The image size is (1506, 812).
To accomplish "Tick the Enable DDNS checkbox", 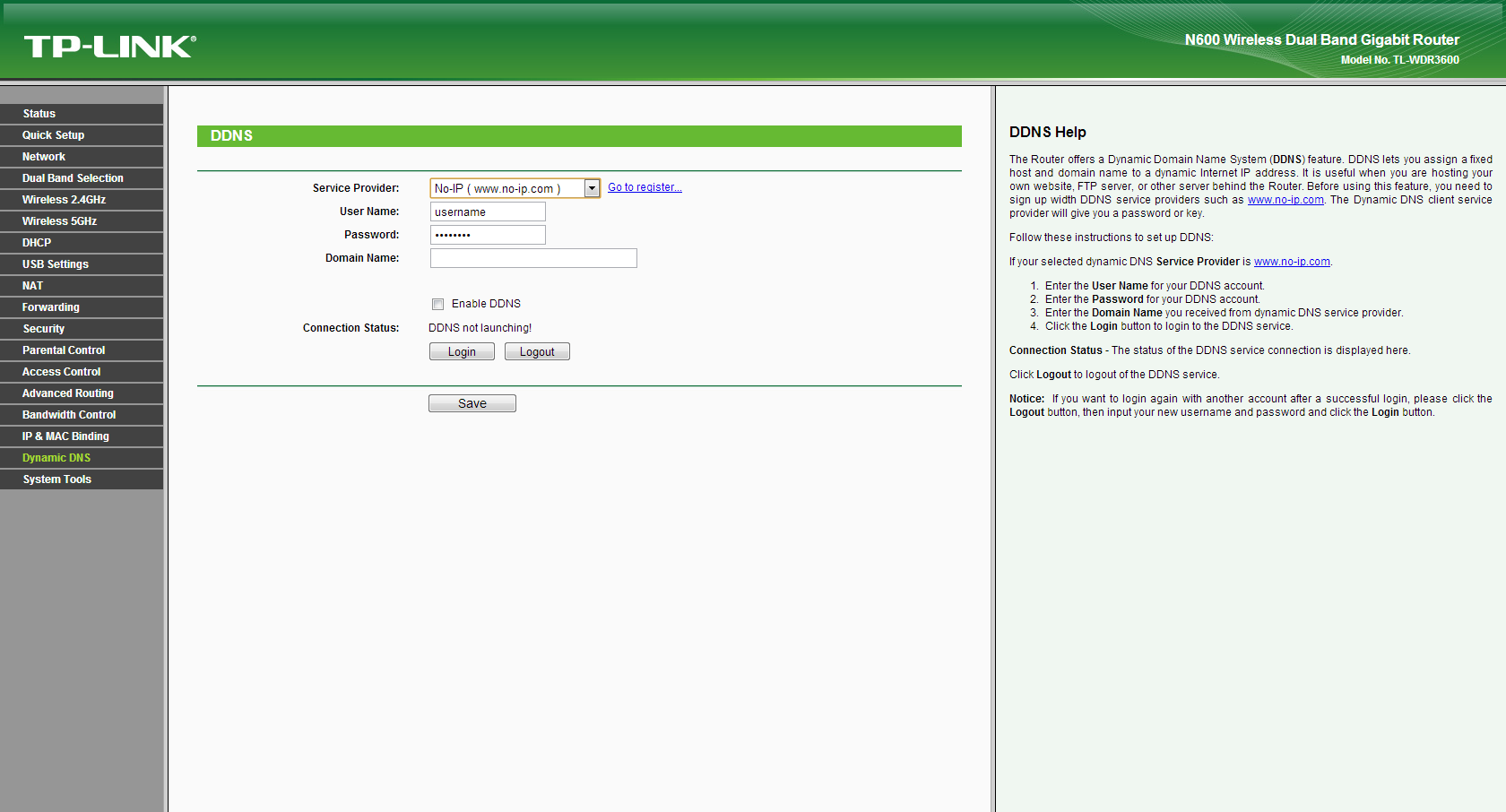I will pyautogui.click(x=437, y=304).
